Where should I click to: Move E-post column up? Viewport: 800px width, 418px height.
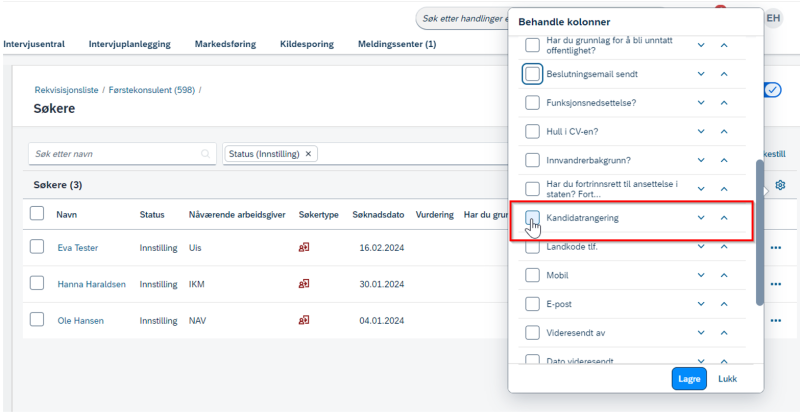click(x=724, y=304)
